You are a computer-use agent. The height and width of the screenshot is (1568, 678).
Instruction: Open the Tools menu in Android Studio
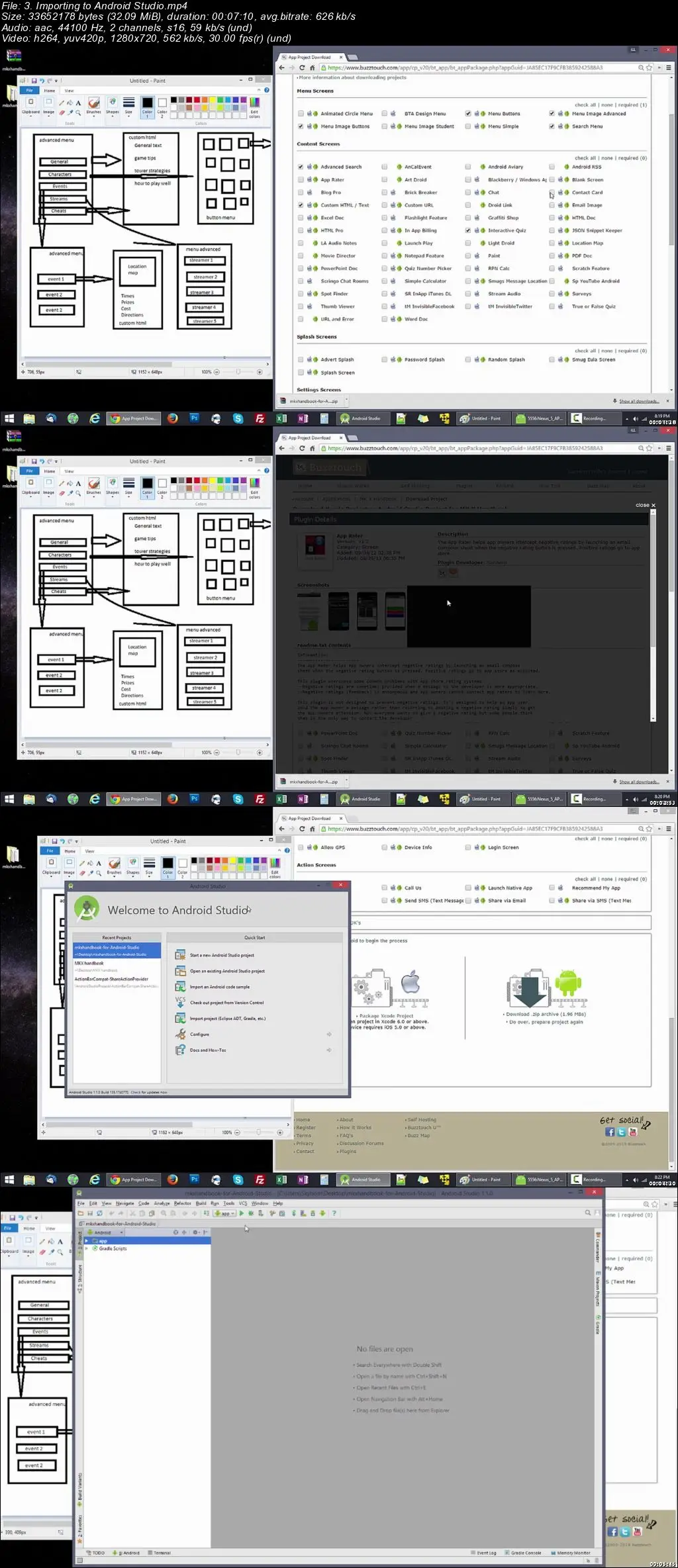[229, 1203]
